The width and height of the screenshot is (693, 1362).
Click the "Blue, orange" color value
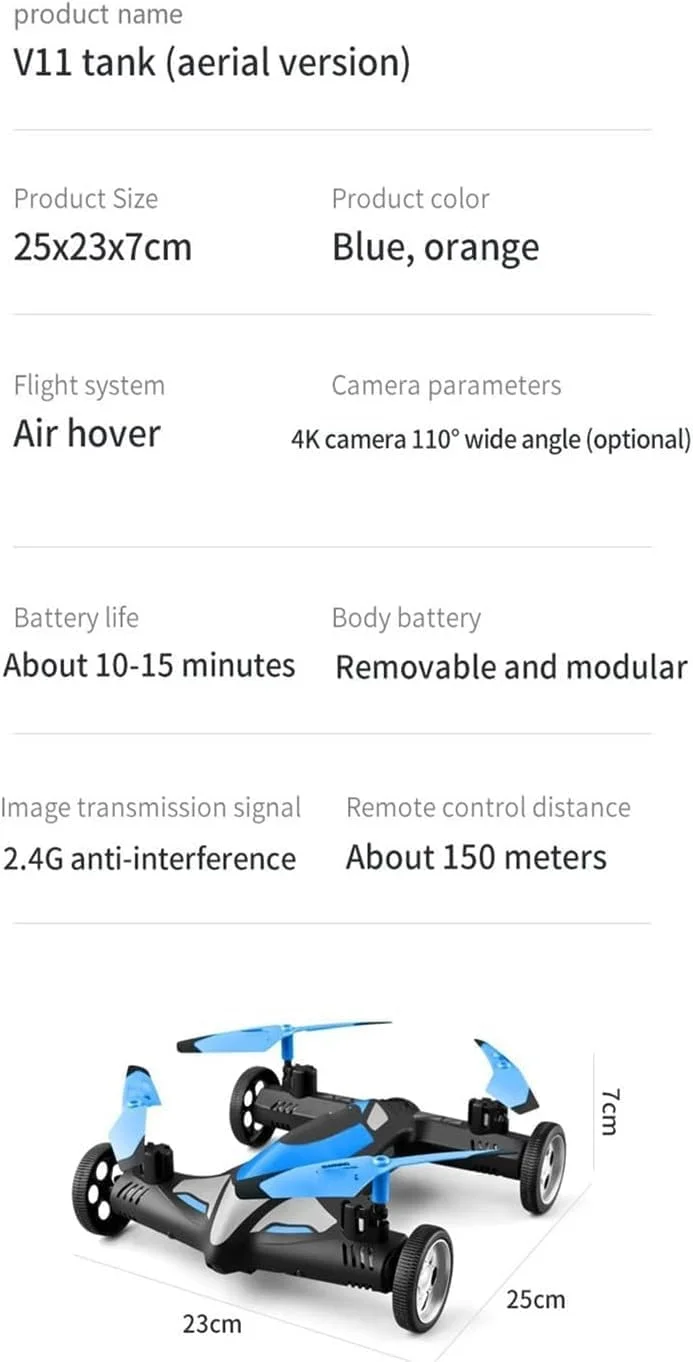coord(435,248)
